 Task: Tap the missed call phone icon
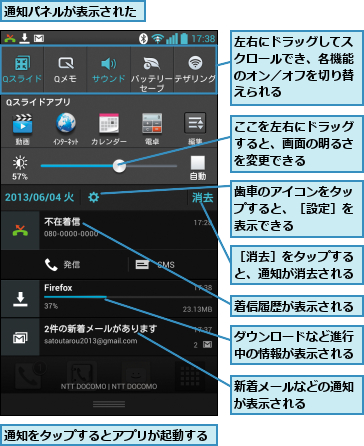pos(20,230)
